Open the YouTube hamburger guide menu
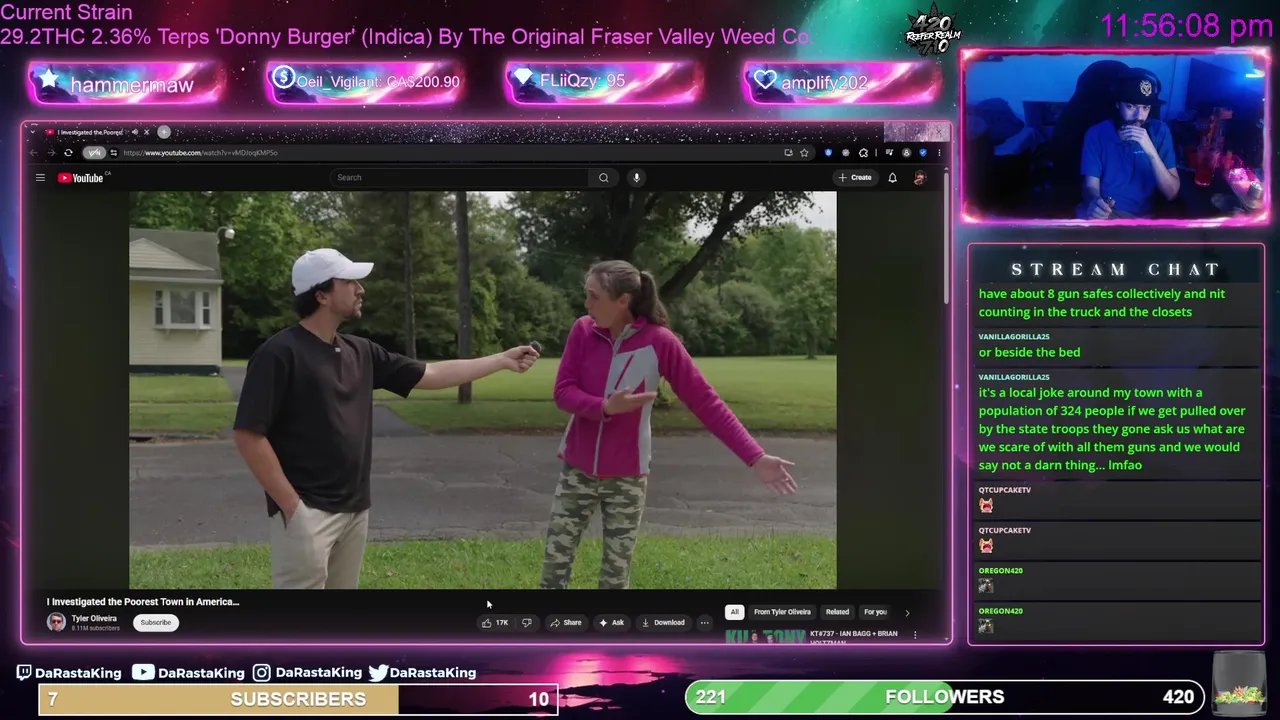Image resolution: width=1280 pixels, height=720 pixels. pos(40,178)
